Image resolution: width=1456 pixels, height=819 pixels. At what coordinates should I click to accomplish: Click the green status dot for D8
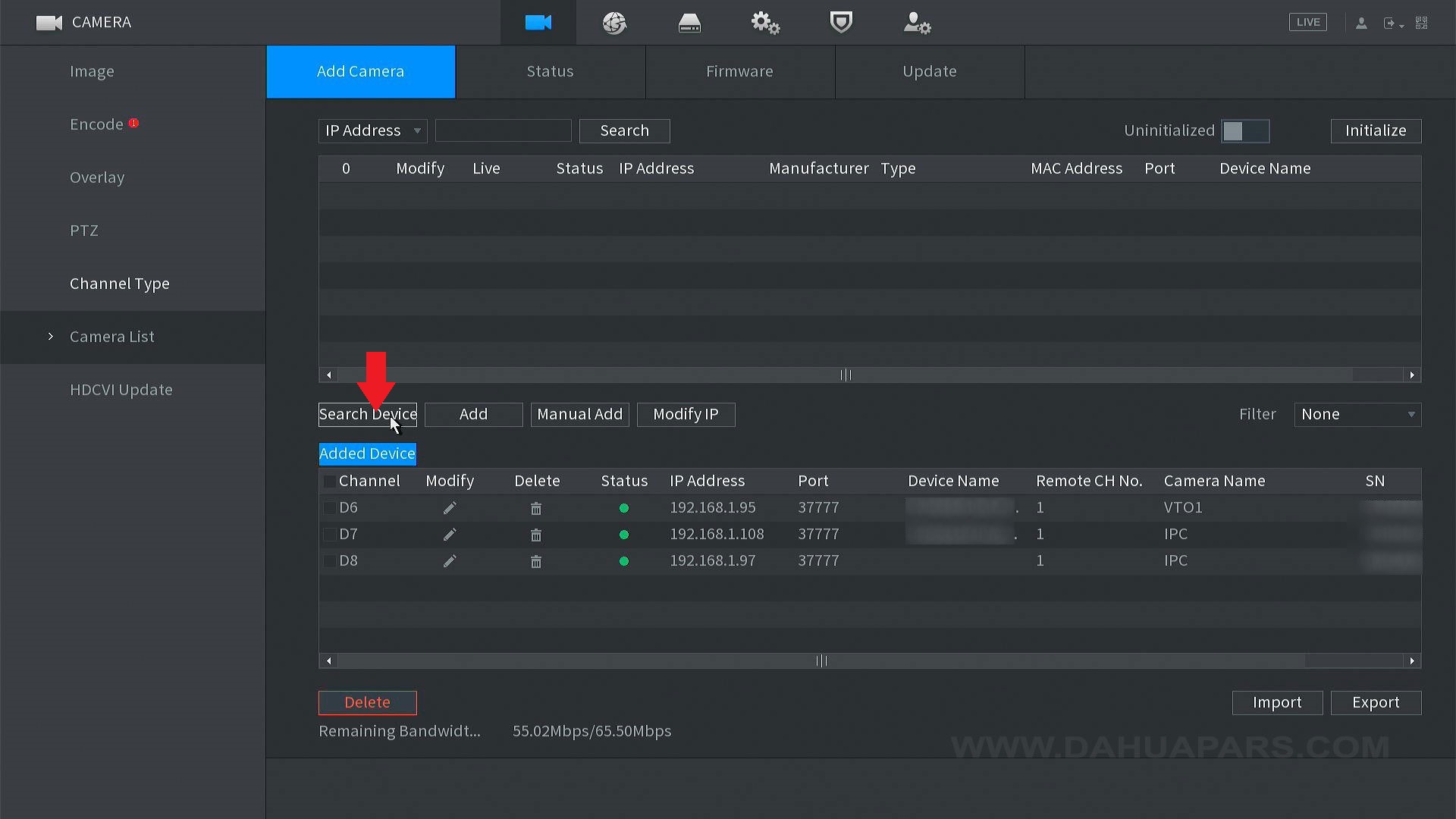click(624, 561)
